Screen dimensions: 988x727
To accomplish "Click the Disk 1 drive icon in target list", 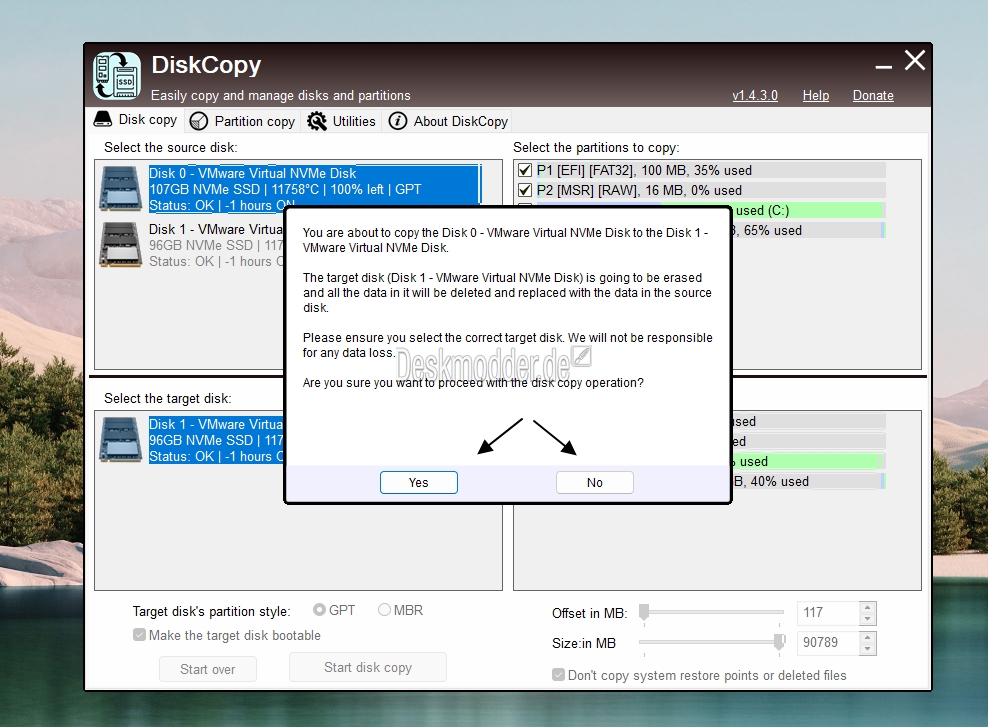I will coord(120,439).
